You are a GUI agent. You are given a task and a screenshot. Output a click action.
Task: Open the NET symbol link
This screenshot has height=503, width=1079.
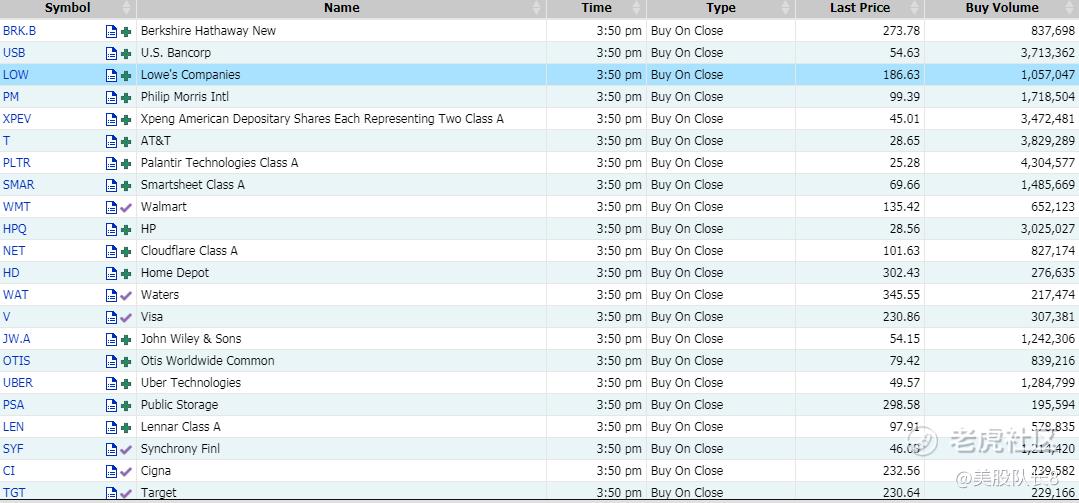[14, 250]
